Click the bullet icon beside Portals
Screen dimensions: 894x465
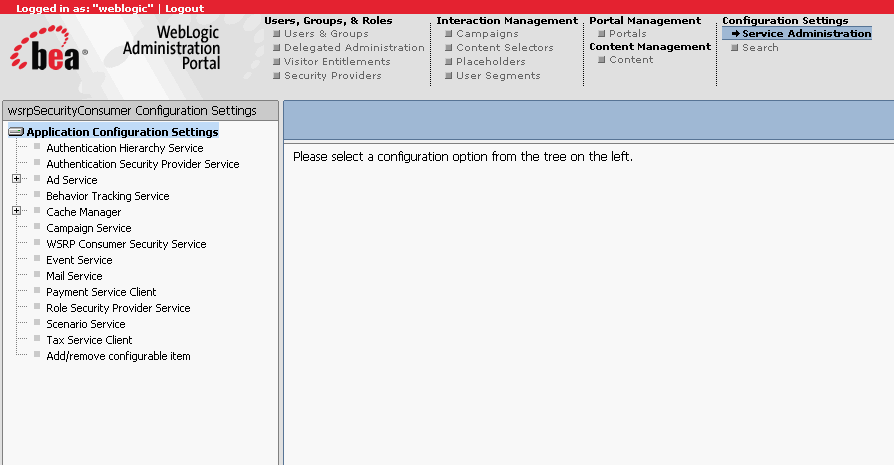tap(602, 34)
